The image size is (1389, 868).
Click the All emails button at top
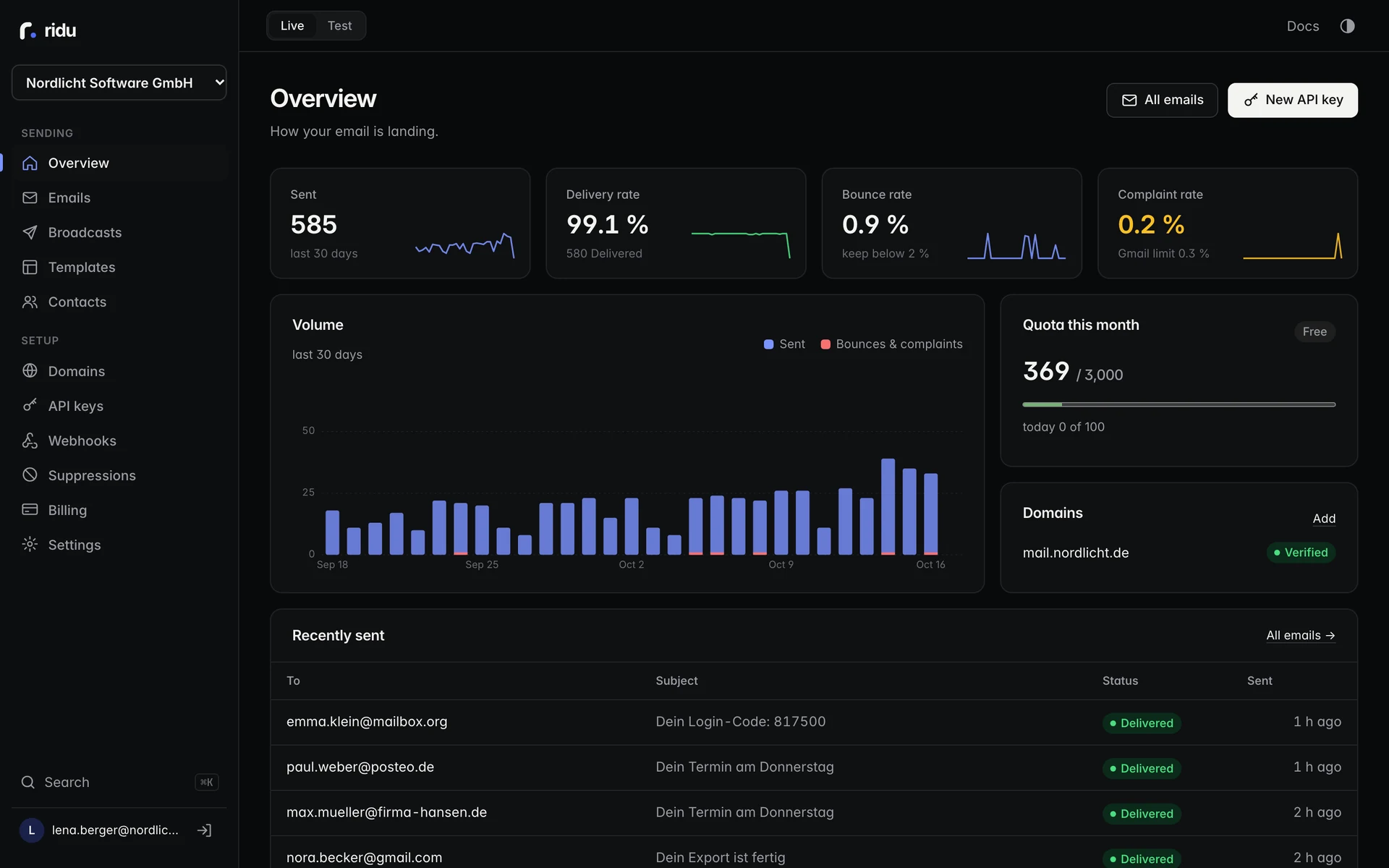[1162, 100]
